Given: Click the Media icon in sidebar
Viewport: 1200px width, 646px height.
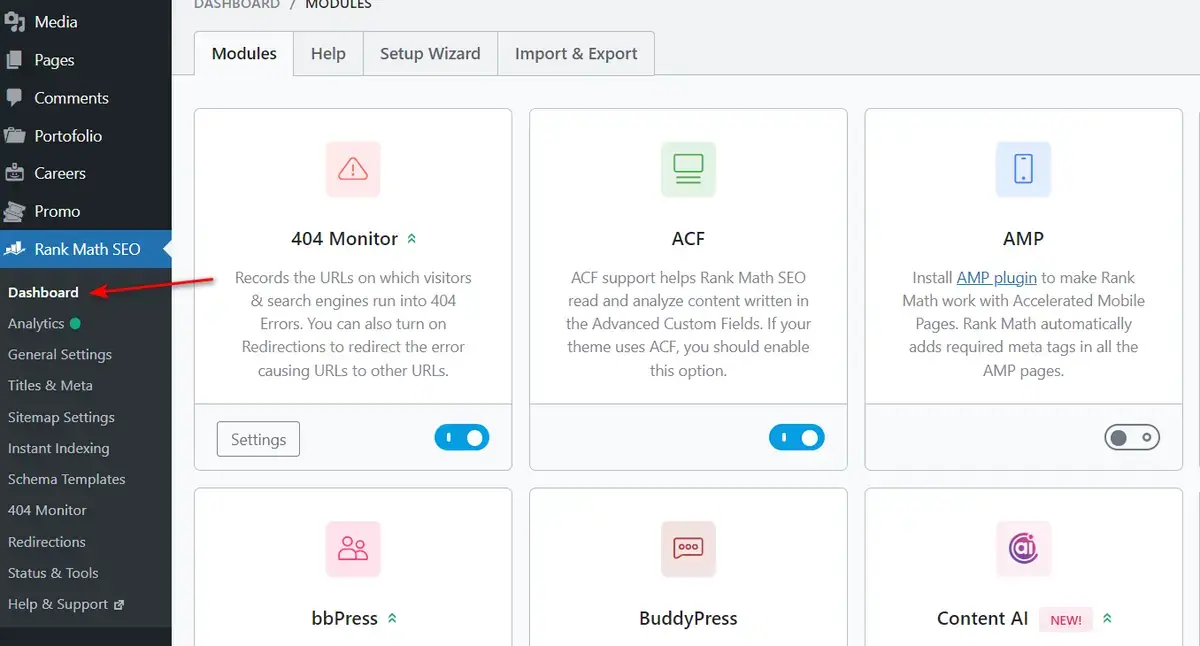Looking at the screenshot, I should click(x=14, y=22).
